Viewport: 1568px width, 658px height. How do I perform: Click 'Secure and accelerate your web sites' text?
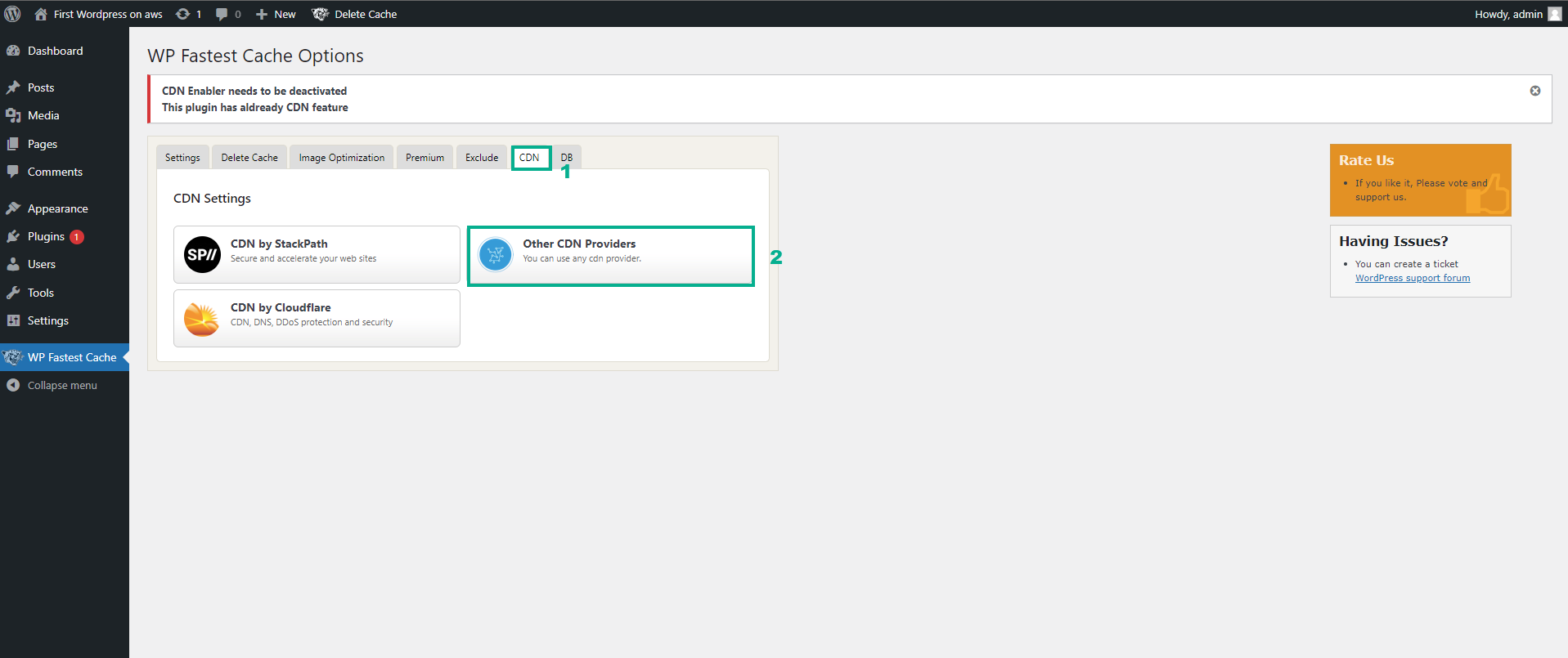(x=303, y=258)
